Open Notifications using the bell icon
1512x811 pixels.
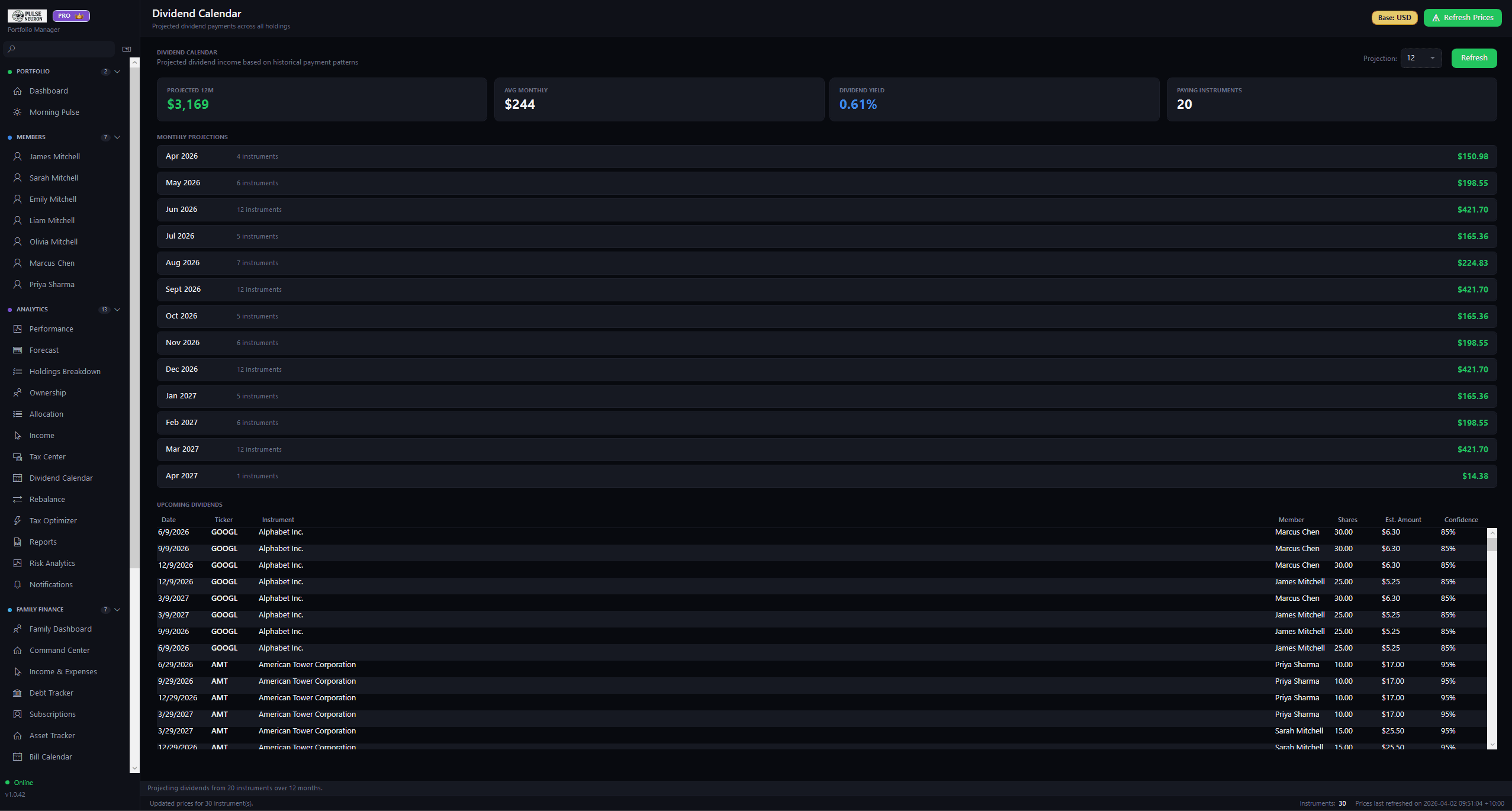coord(18,584)
